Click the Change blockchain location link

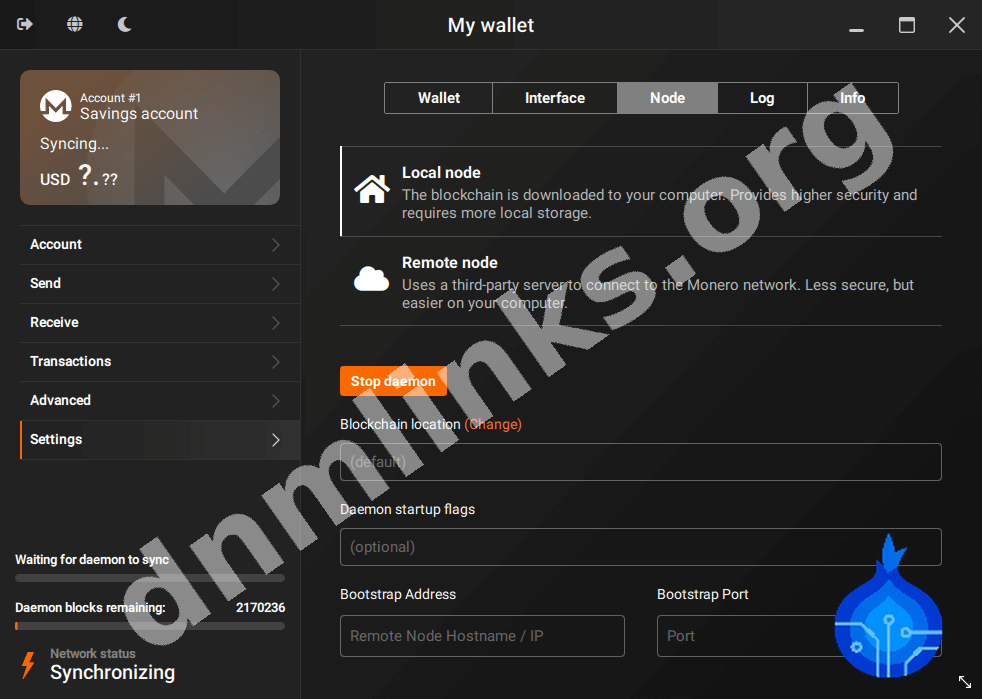pos(493,424)
